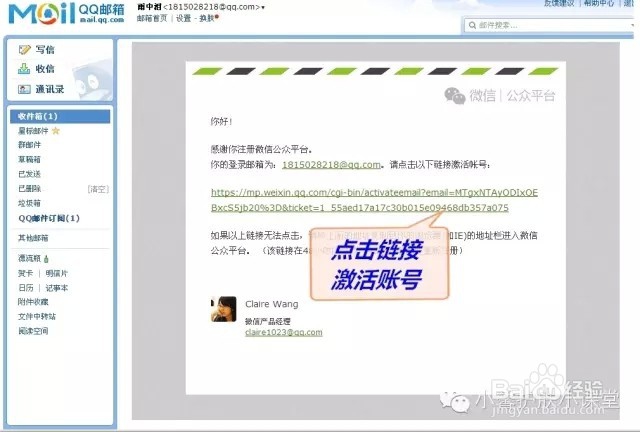Click the claire1023@qq.com email link
The width and height of the screenshot is (640, 432).
pos(284,332)
